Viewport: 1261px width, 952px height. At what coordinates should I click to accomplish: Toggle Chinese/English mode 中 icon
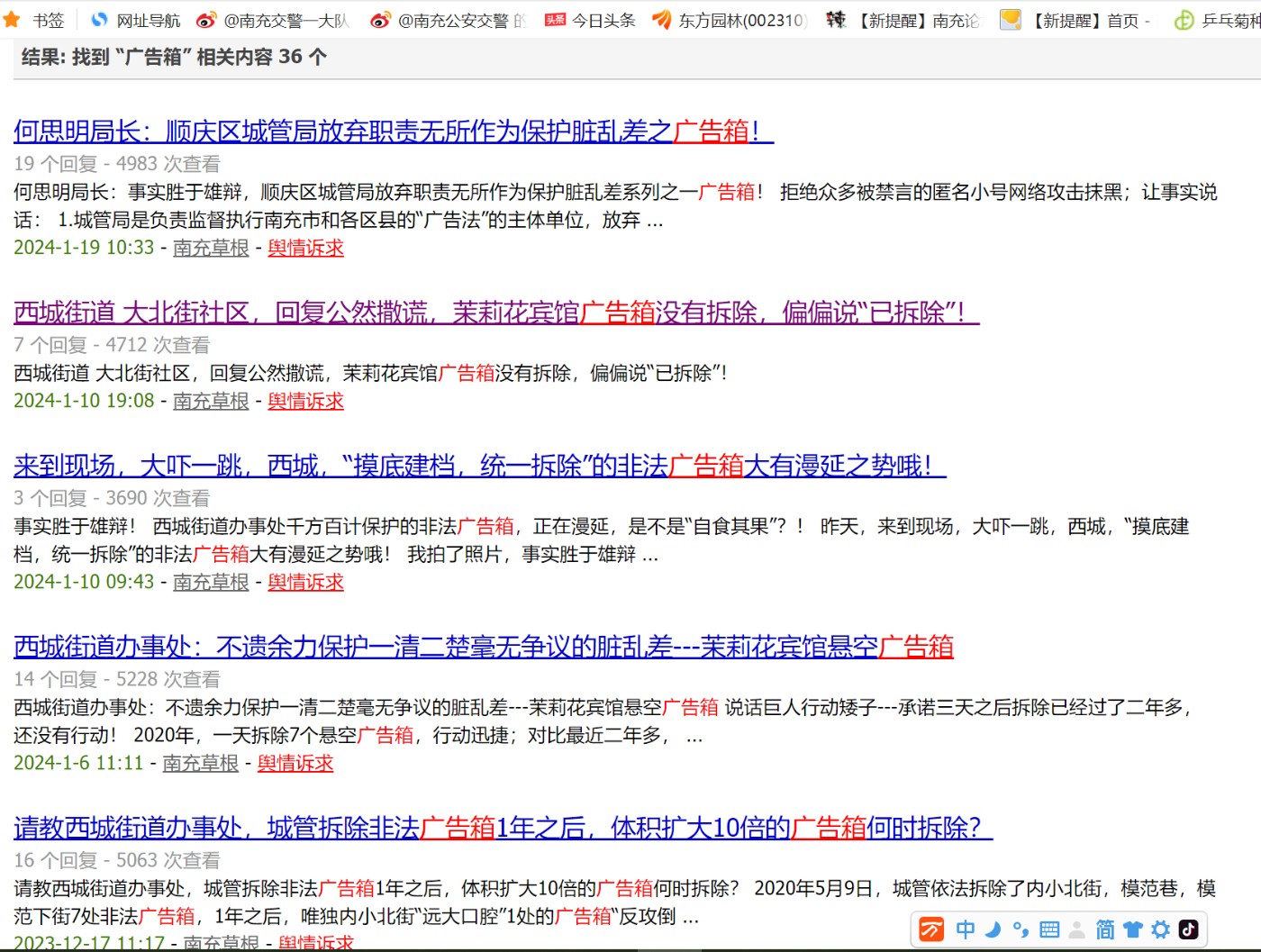(965, 929)
